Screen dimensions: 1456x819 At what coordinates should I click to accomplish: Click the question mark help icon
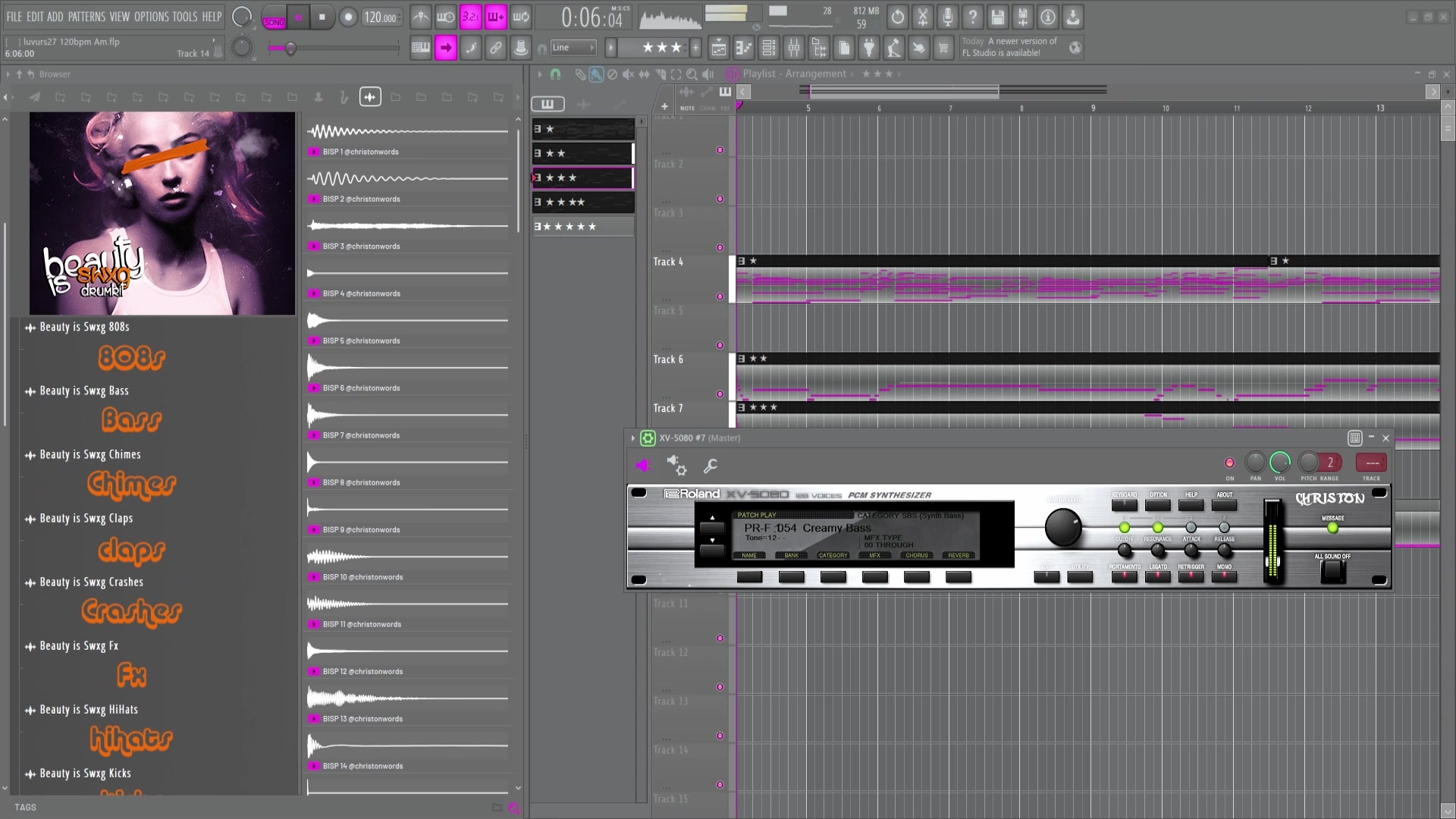[x=973, y=17]
